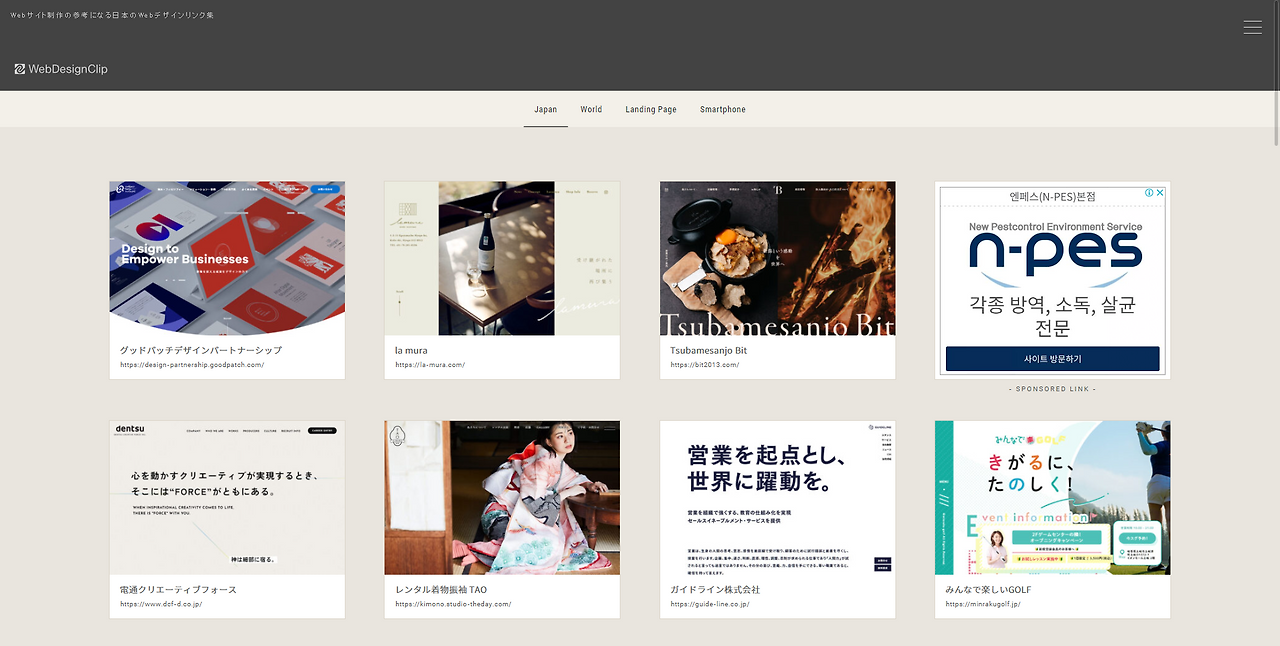Click the 사이트 방문하기 ad button
The height and width of the screenshot is (646, 1280).
(x=1053, y=359)
